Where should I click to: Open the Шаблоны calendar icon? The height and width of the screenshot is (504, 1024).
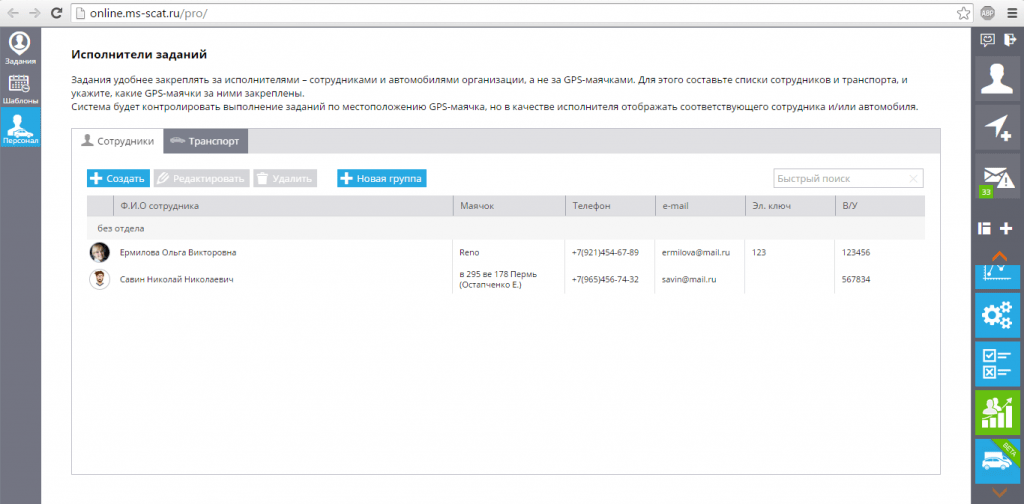[x=20, y=88]
